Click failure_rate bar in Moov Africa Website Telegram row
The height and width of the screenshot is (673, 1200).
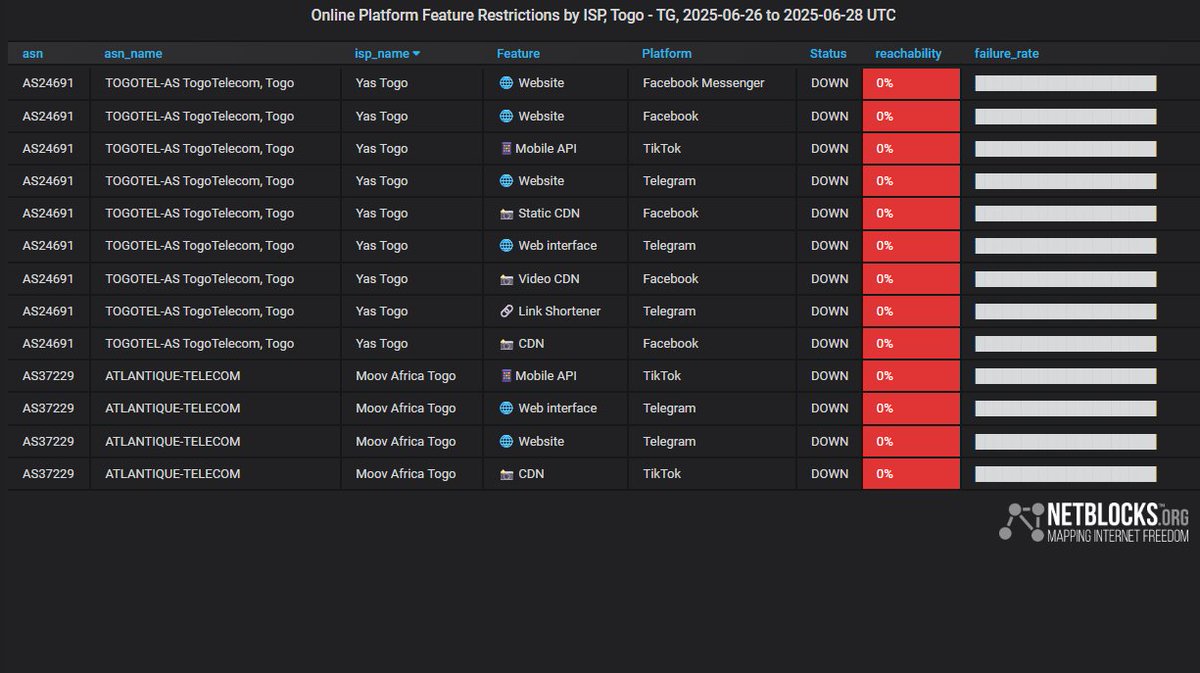click(x=1066, y=441)
